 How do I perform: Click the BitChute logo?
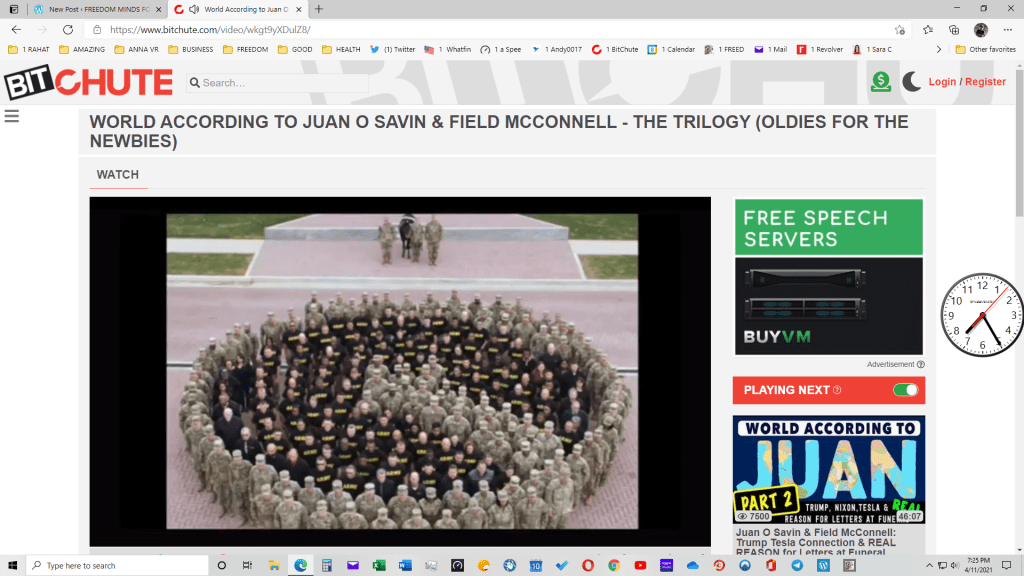[88, 82]
